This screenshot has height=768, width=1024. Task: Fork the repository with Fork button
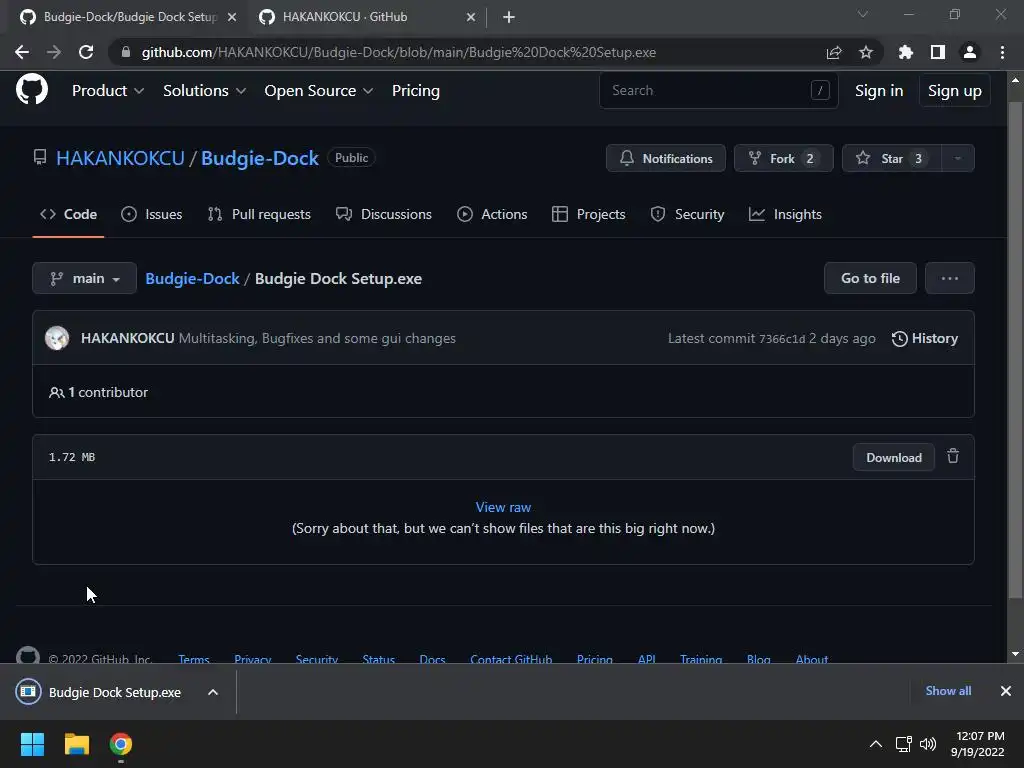[x=783, y=158]
